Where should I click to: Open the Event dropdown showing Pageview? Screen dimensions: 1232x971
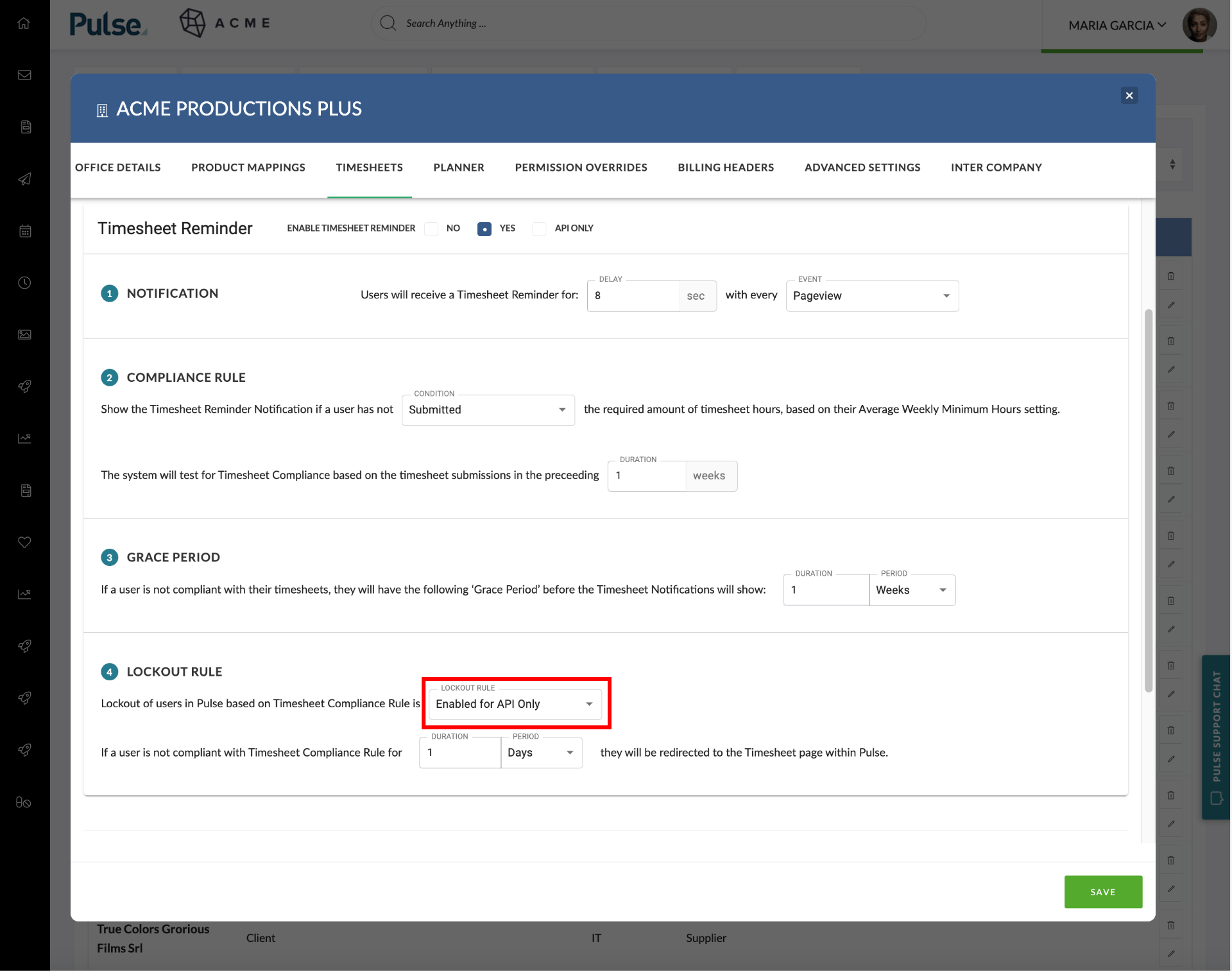pyautogui.click(x=872, y=296)
